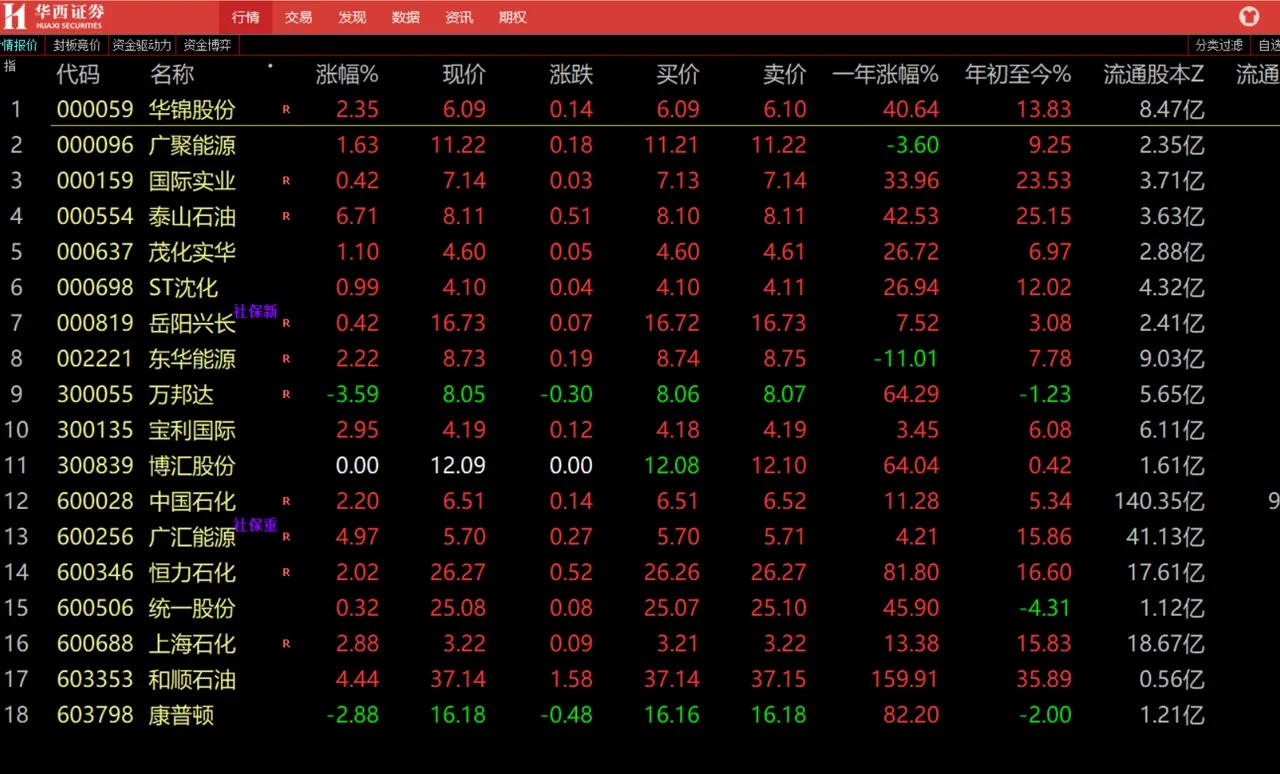This screenshot has height=774, width=1280.
Task: Sort by 涨跌 column header
Action: point(571,74)
